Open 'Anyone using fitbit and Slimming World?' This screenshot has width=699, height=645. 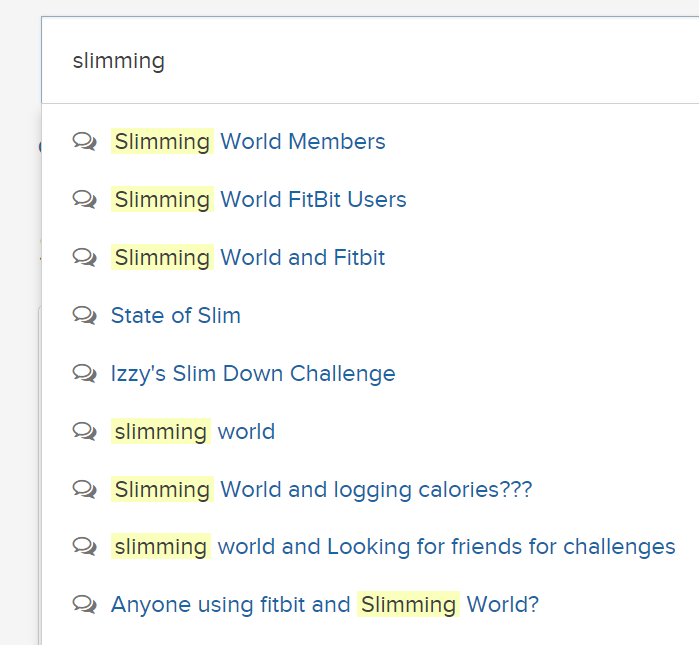point(325,605)
